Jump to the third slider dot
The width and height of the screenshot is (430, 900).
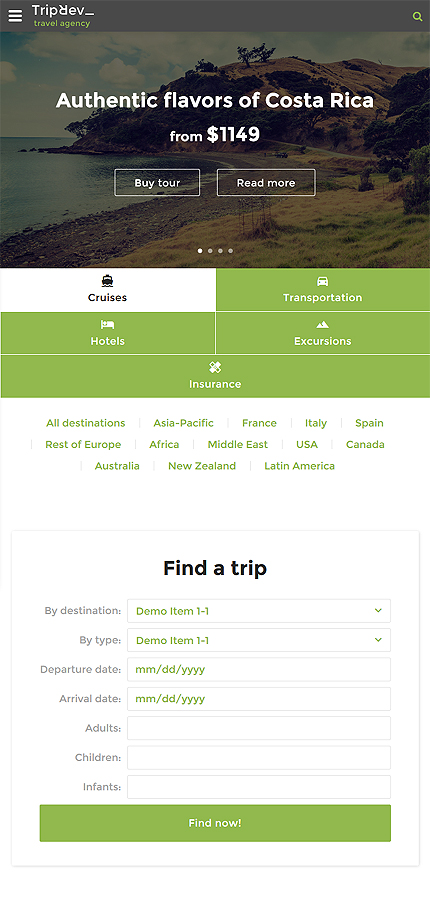point(220,251)
